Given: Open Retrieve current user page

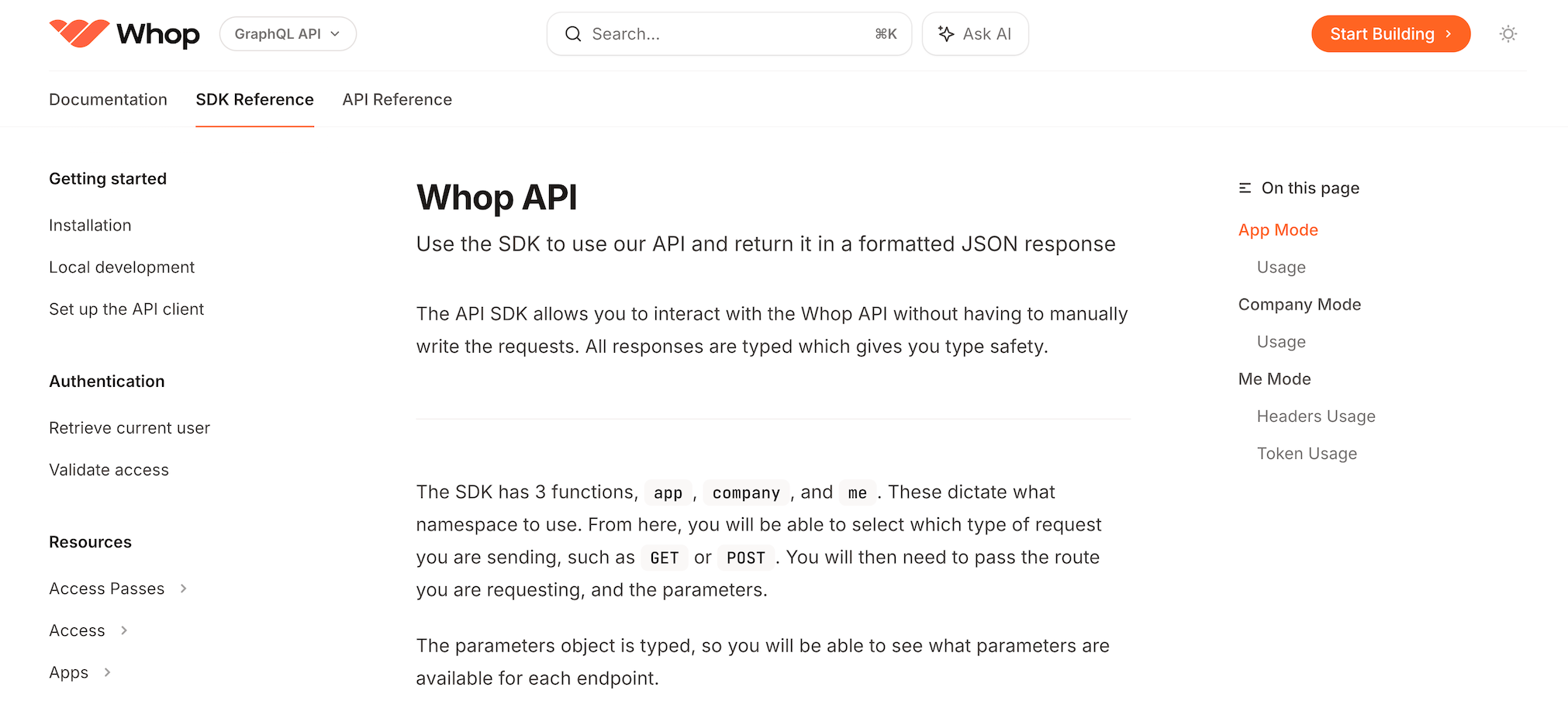Looking at the screenshot, I should click(130, 428).
